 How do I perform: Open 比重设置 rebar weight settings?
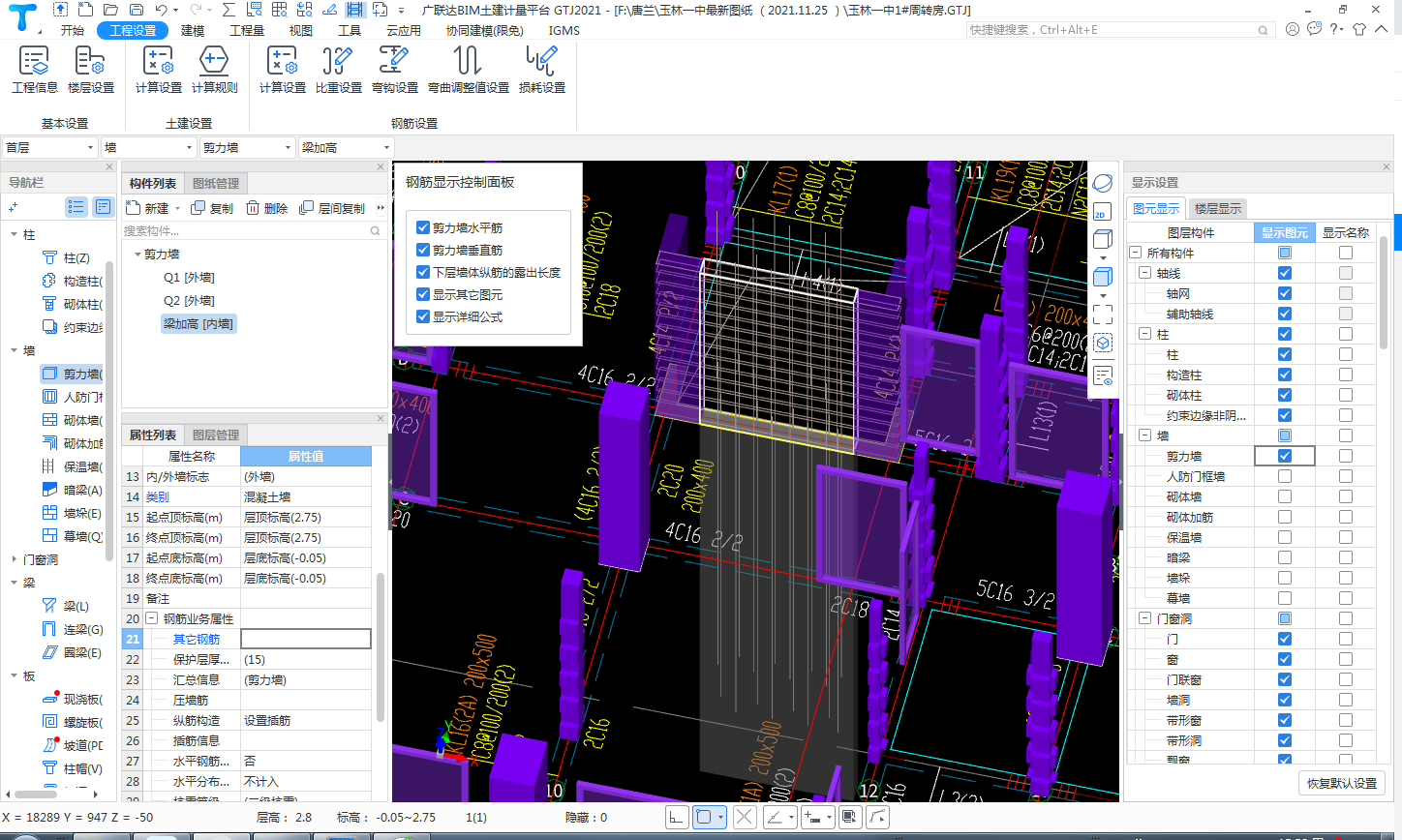[x=338, y=70]
